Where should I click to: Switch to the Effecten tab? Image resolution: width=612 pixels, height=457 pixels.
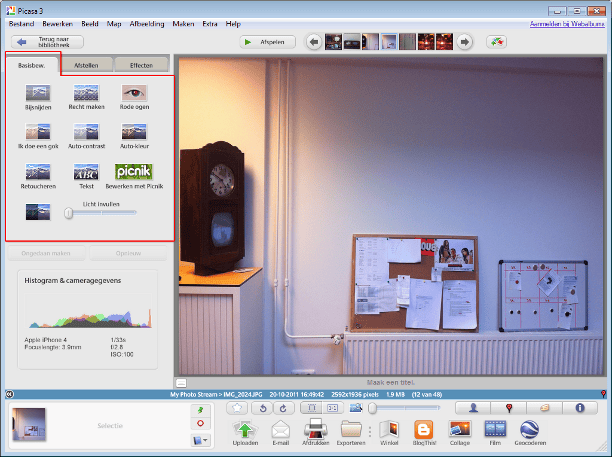[141, 65]
